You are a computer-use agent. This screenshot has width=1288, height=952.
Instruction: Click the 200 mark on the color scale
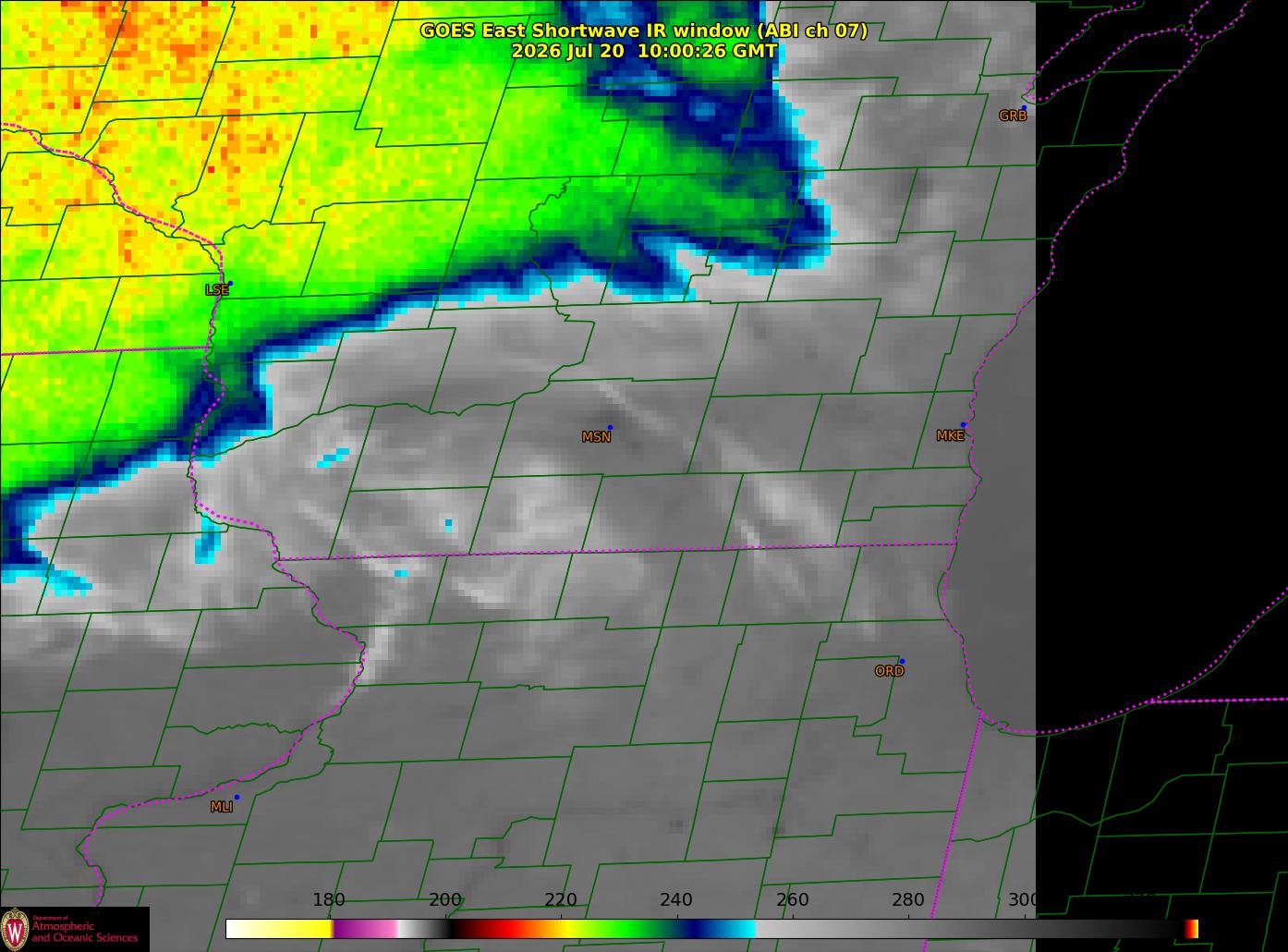445,899
